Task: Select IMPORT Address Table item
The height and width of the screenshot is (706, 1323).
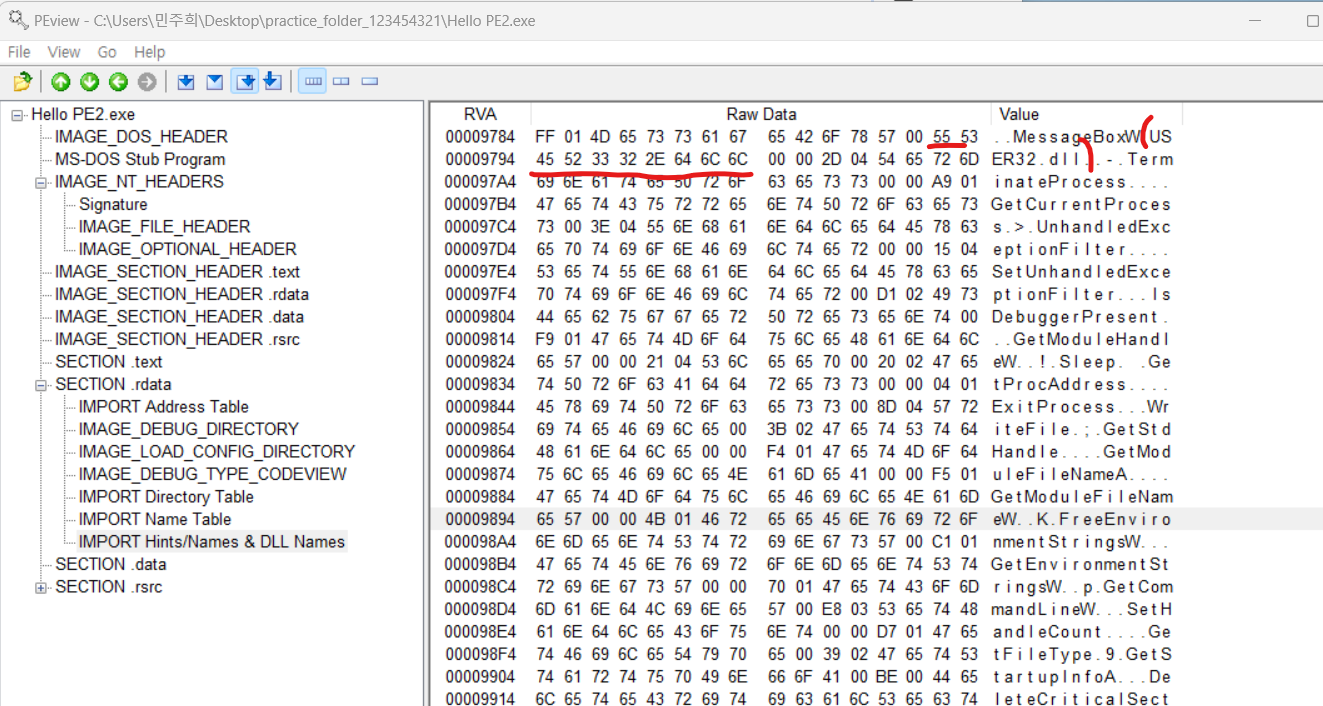Action: [164, 406]
